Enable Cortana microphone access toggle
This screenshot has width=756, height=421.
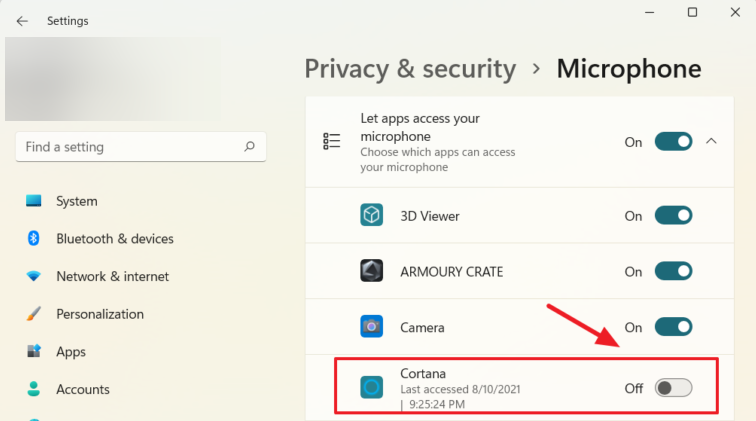pos(673,388)
